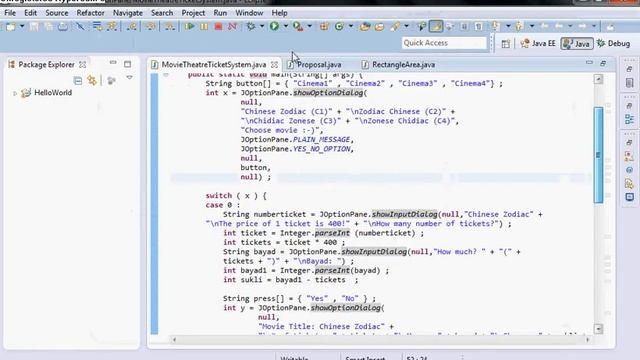Toggle Show Whitespace Characters paragraph icon
Image resolution: width=640 pixels, height=360 pixels.
point(478,27)
